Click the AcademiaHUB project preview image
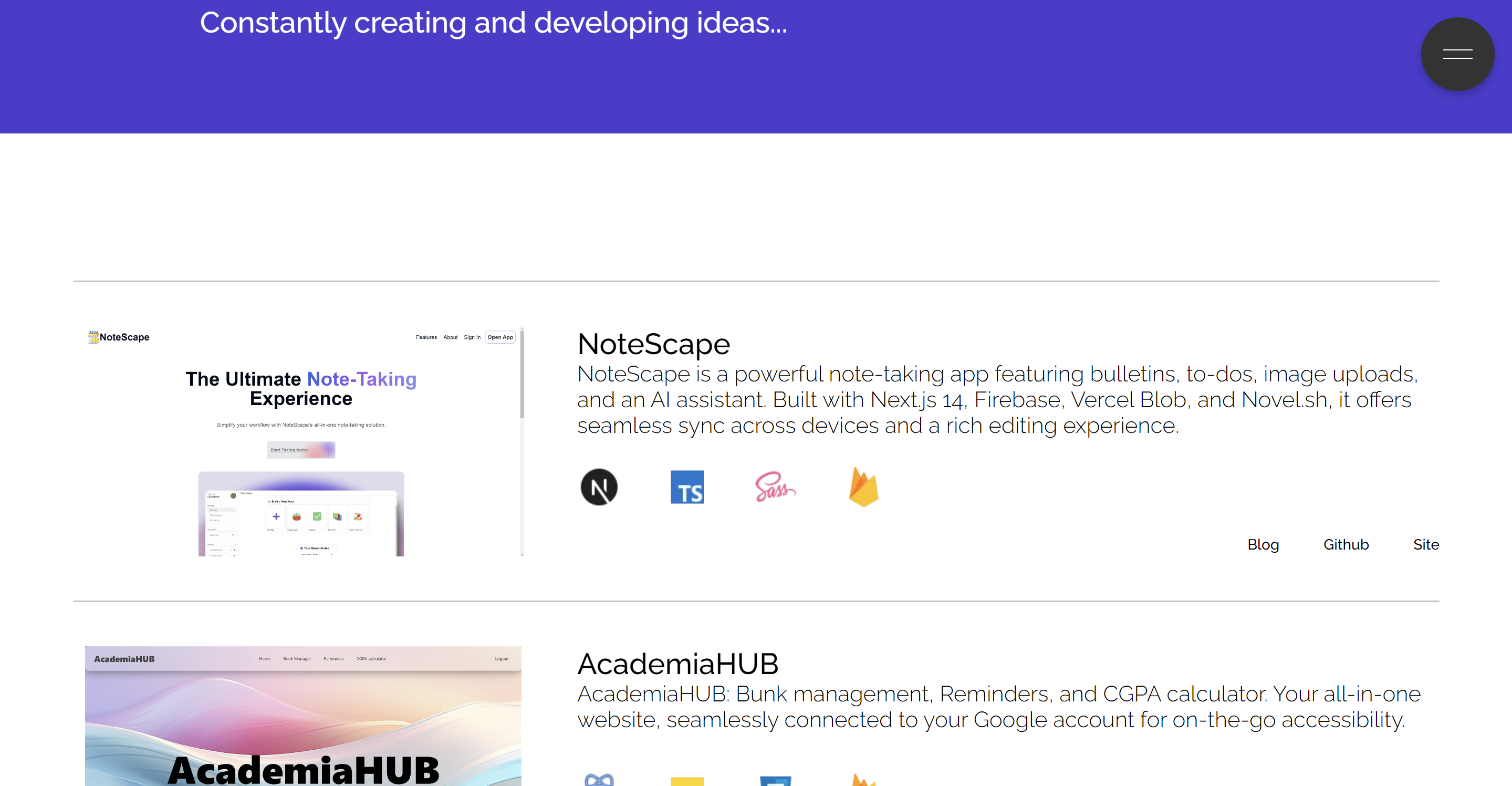Viewport: 1512px width, 786px height. coord(303,716)
